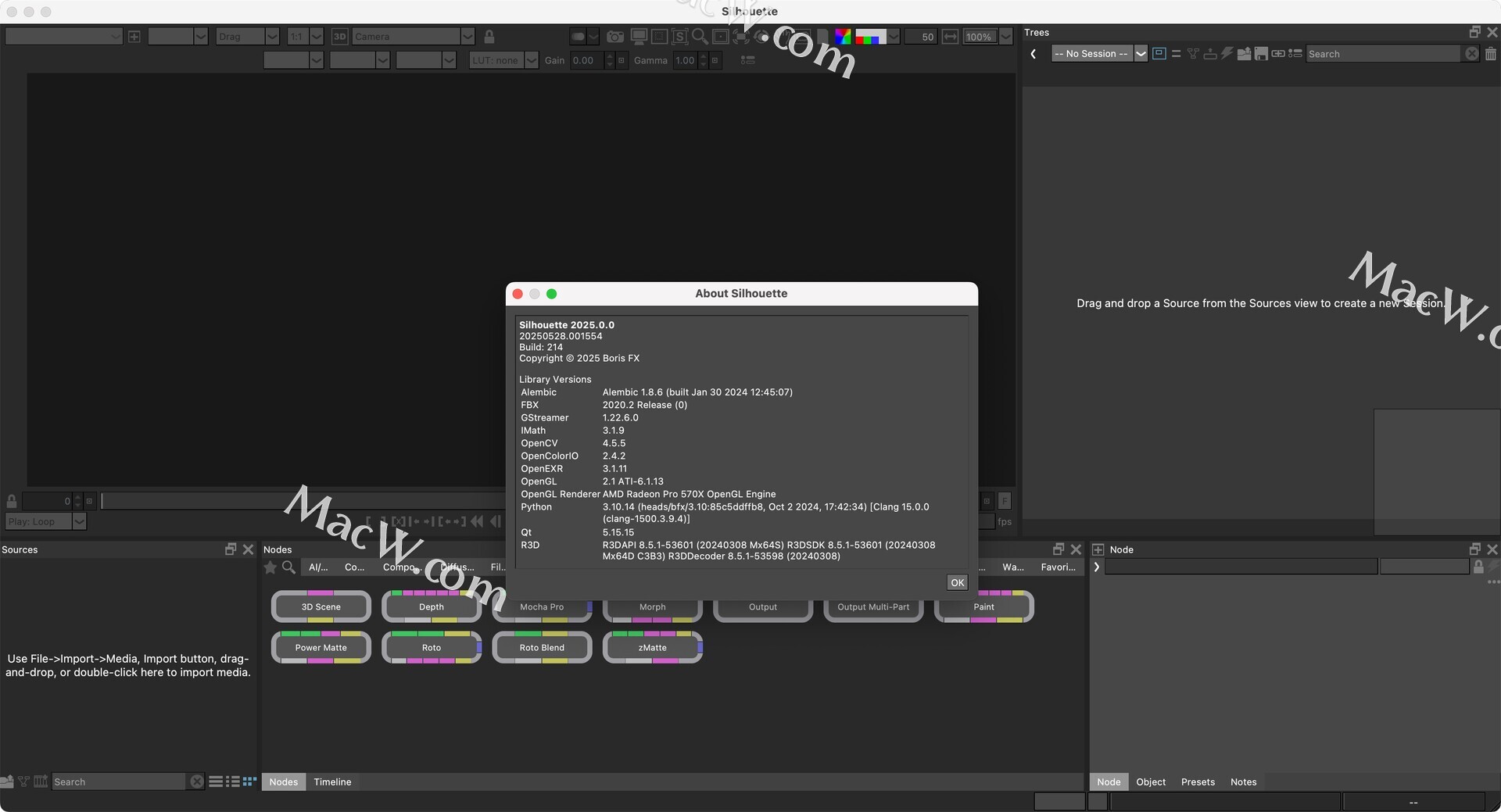Dismiss the About Silhouette dialog with OK

click(957, 582)
